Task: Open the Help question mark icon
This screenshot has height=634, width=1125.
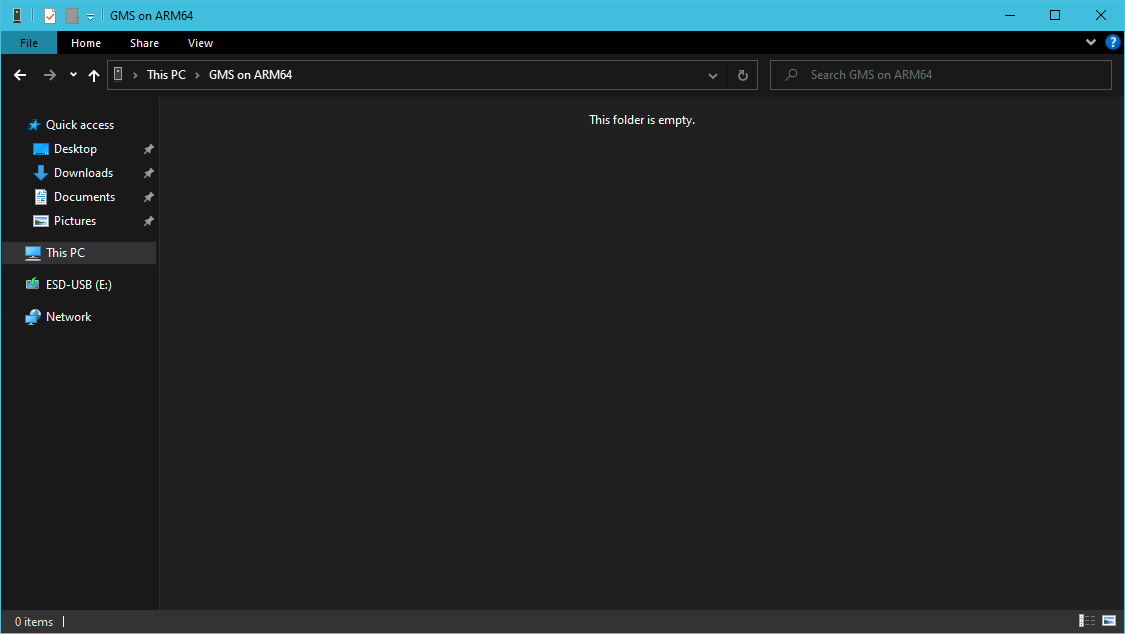Action: 1112,42
